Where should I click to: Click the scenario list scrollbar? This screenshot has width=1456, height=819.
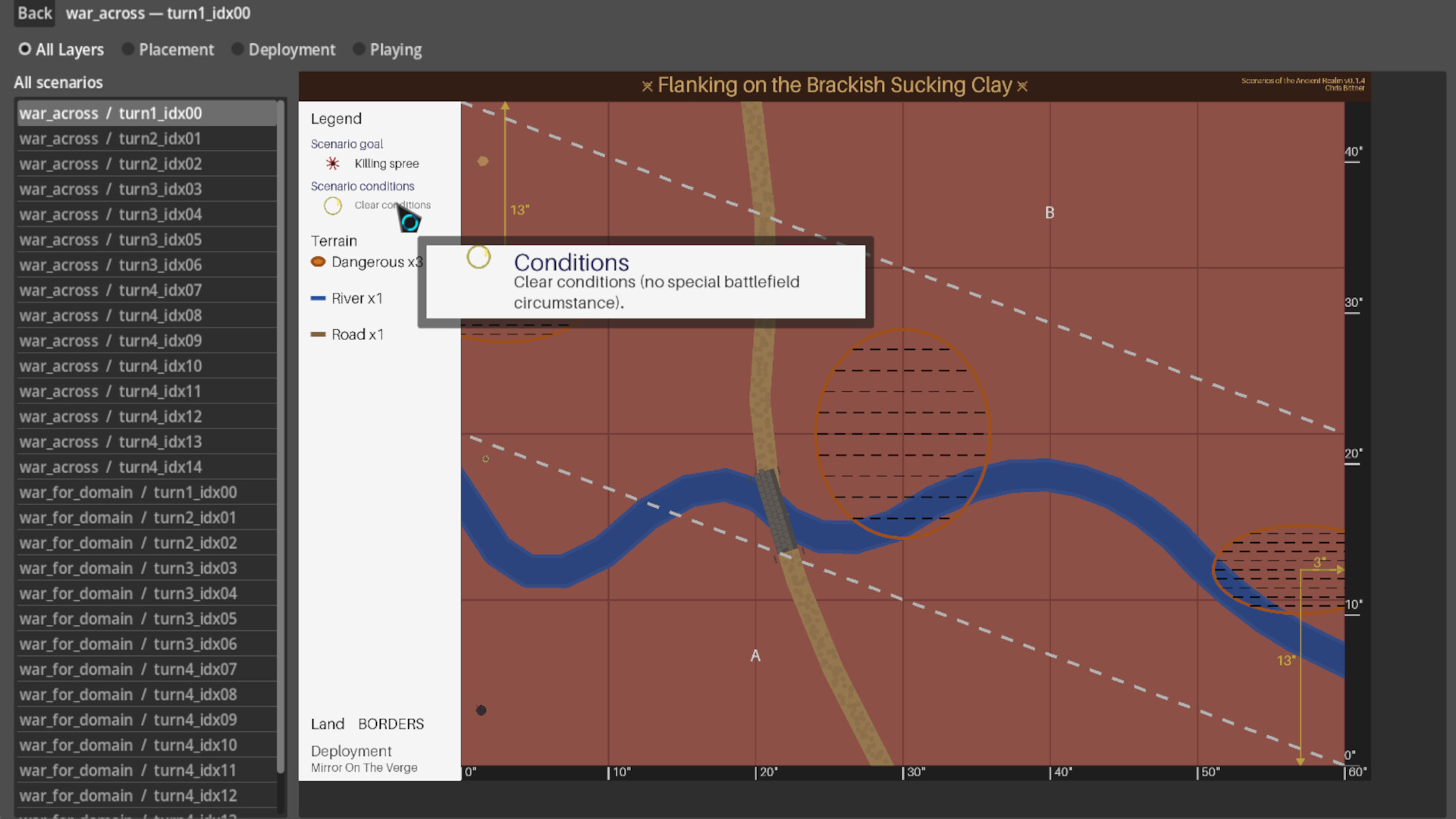(x=281, y=436)
